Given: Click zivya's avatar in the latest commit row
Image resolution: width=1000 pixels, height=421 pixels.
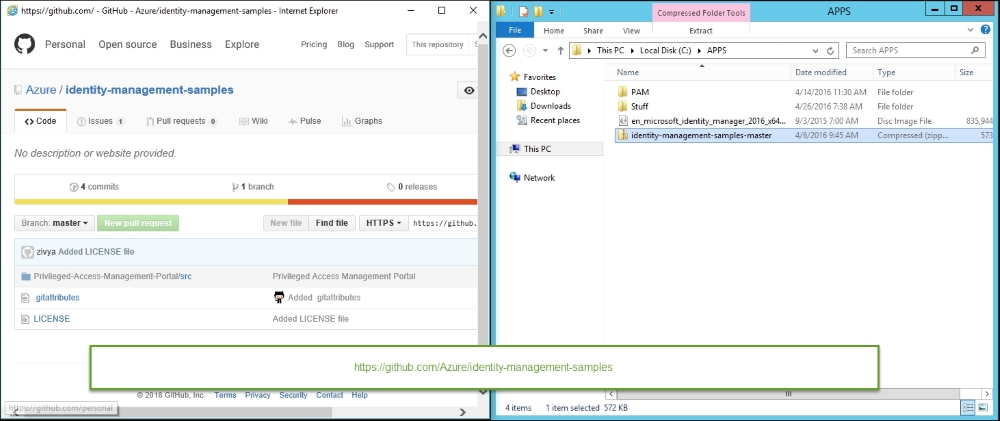Looking at the screenshot, I should (x=27, y=252).
